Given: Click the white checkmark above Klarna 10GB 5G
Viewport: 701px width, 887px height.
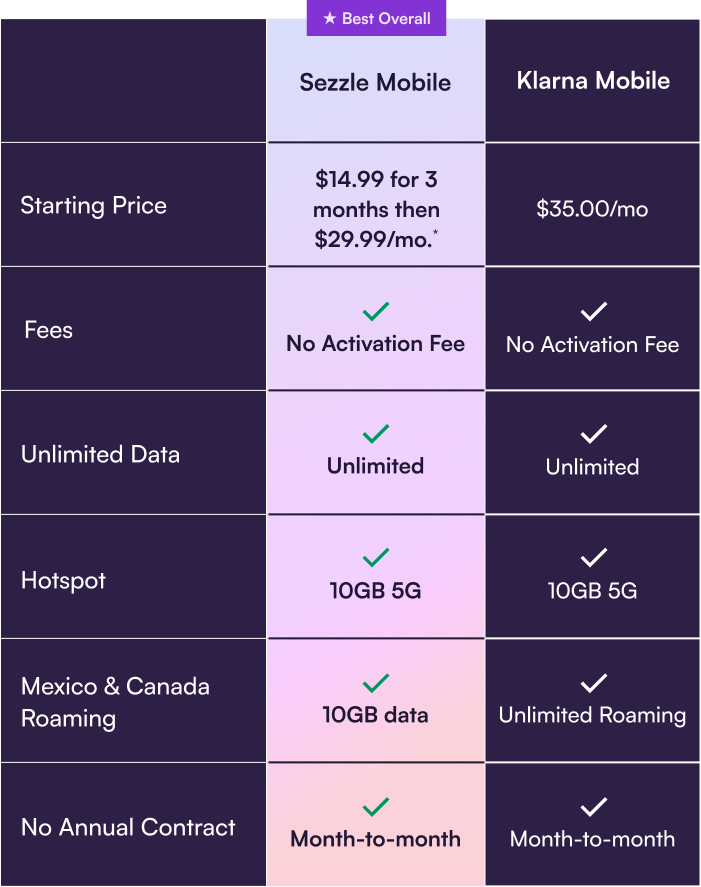Looking at the screenshot, I should click(594, 558).
